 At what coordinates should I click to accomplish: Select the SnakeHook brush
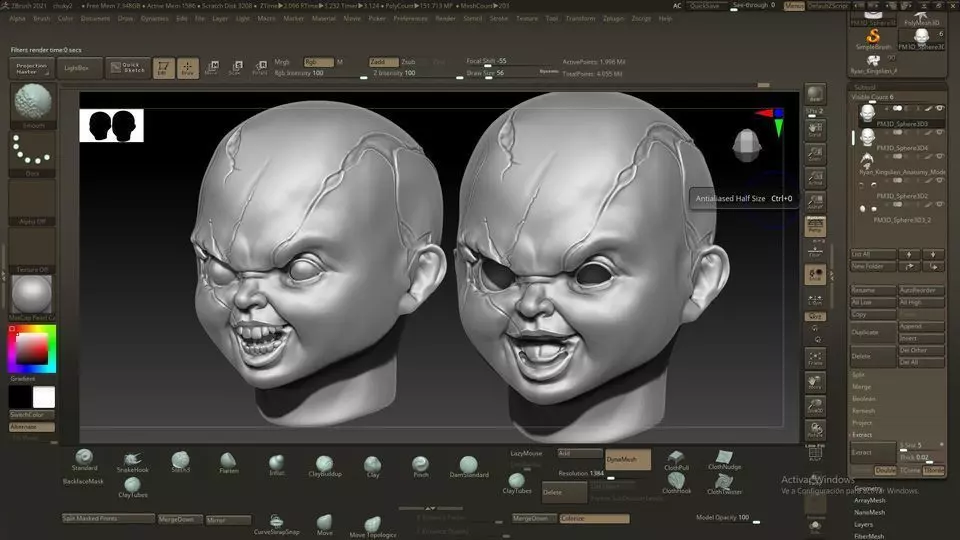click(132, 462)
